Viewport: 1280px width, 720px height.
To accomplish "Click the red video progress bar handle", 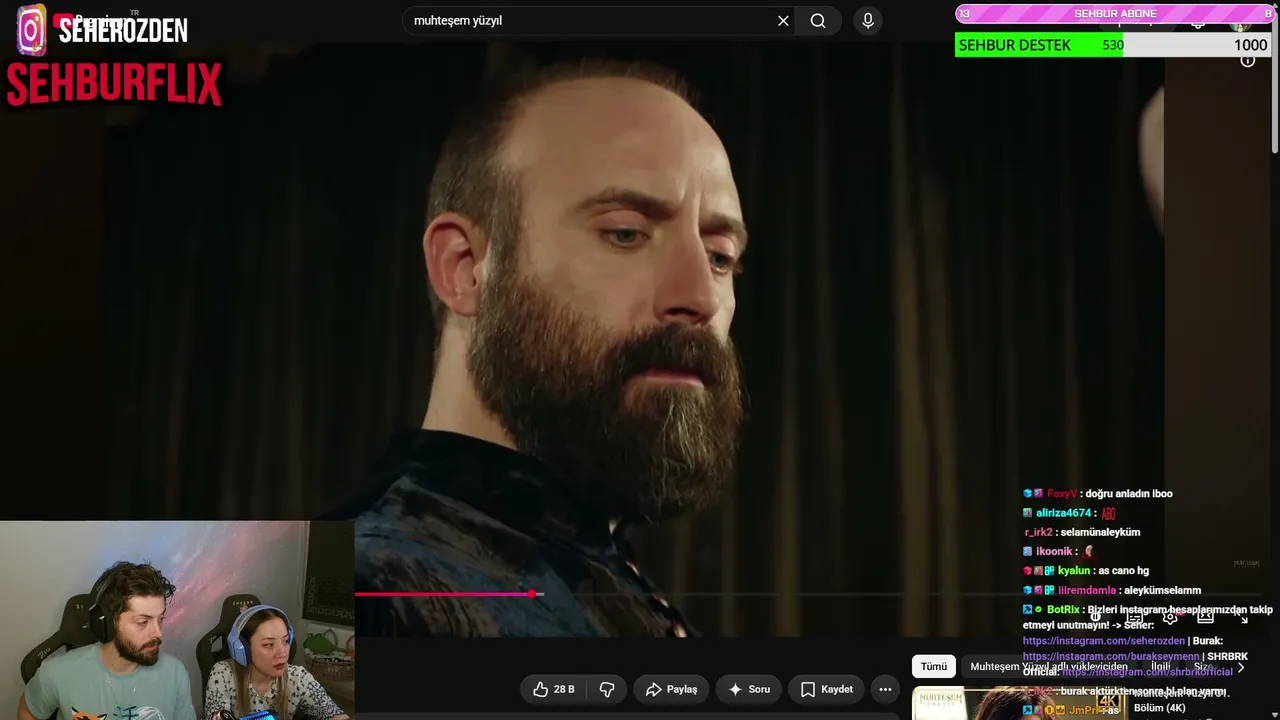I will (x=532, y=594).
